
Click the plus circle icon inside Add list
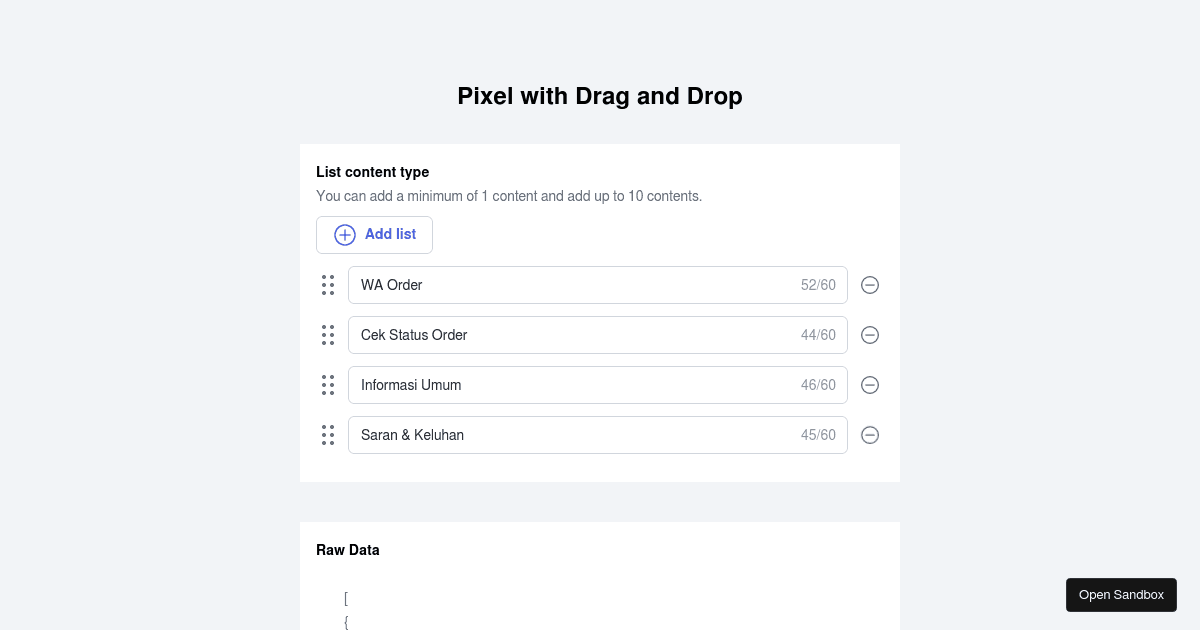[345, 234]
